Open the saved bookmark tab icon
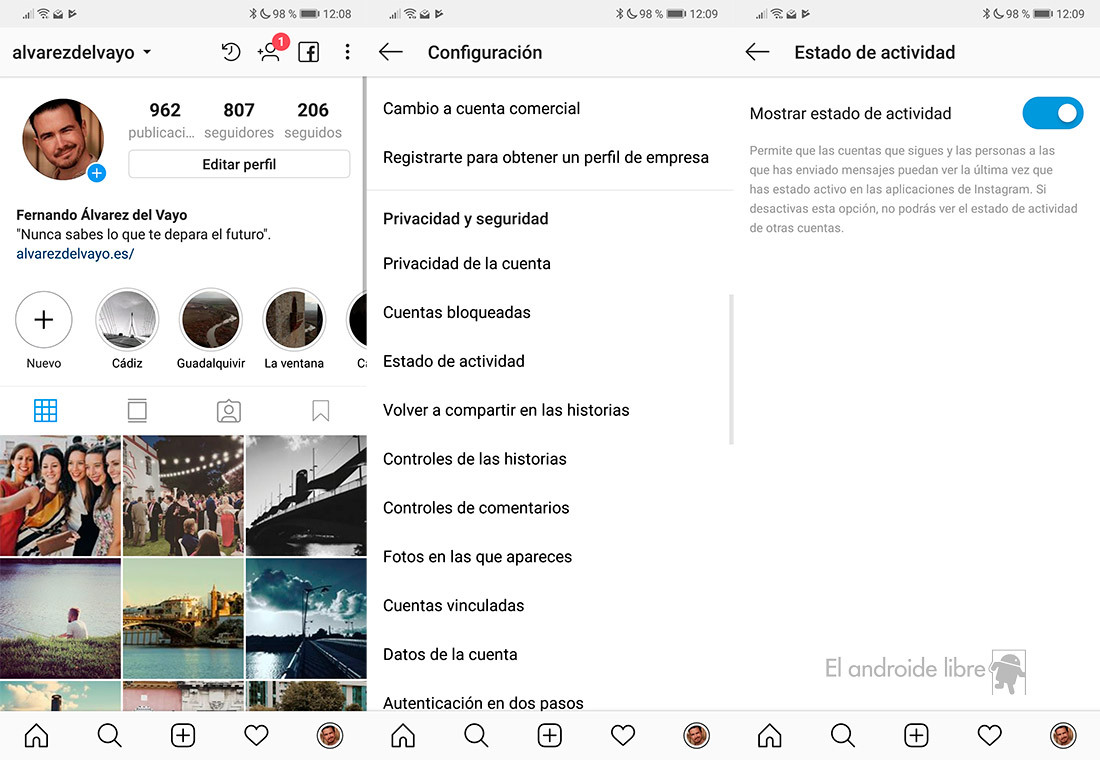The width and height of the screenshot is (1100, 760). [x=320, y=411]
